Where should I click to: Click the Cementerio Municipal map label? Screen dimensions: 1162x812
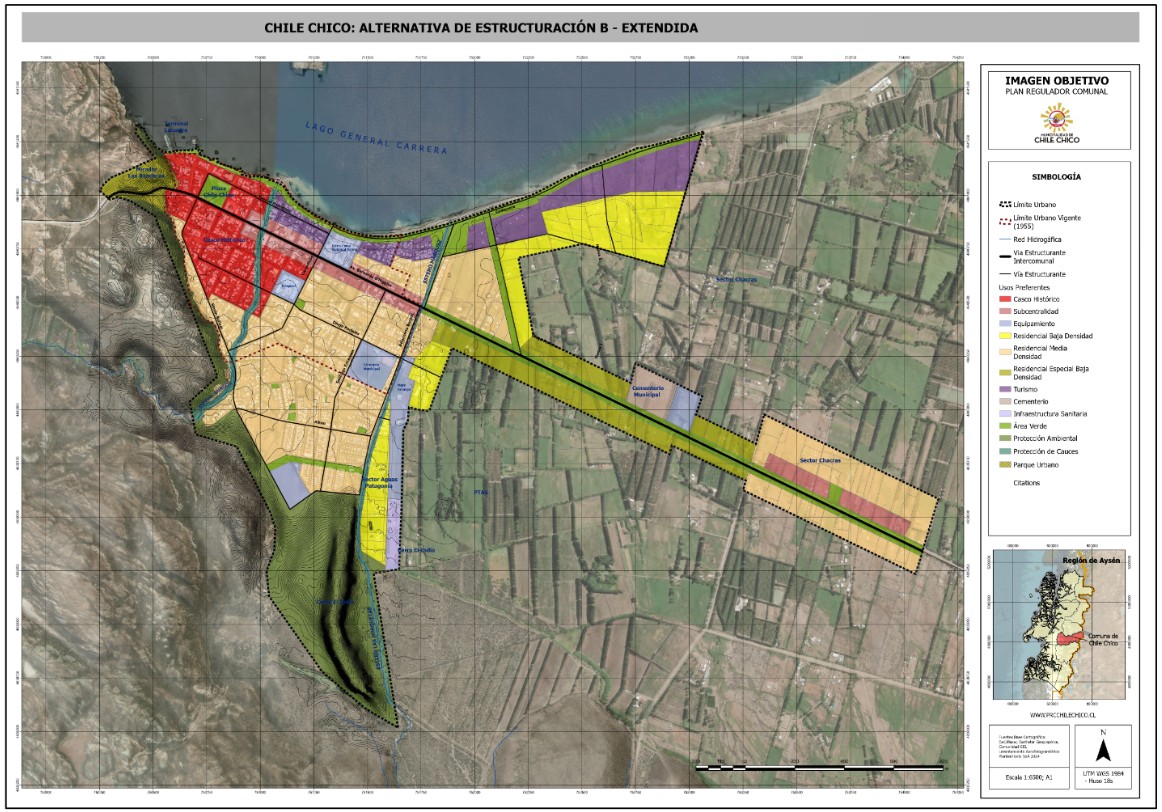650,391
